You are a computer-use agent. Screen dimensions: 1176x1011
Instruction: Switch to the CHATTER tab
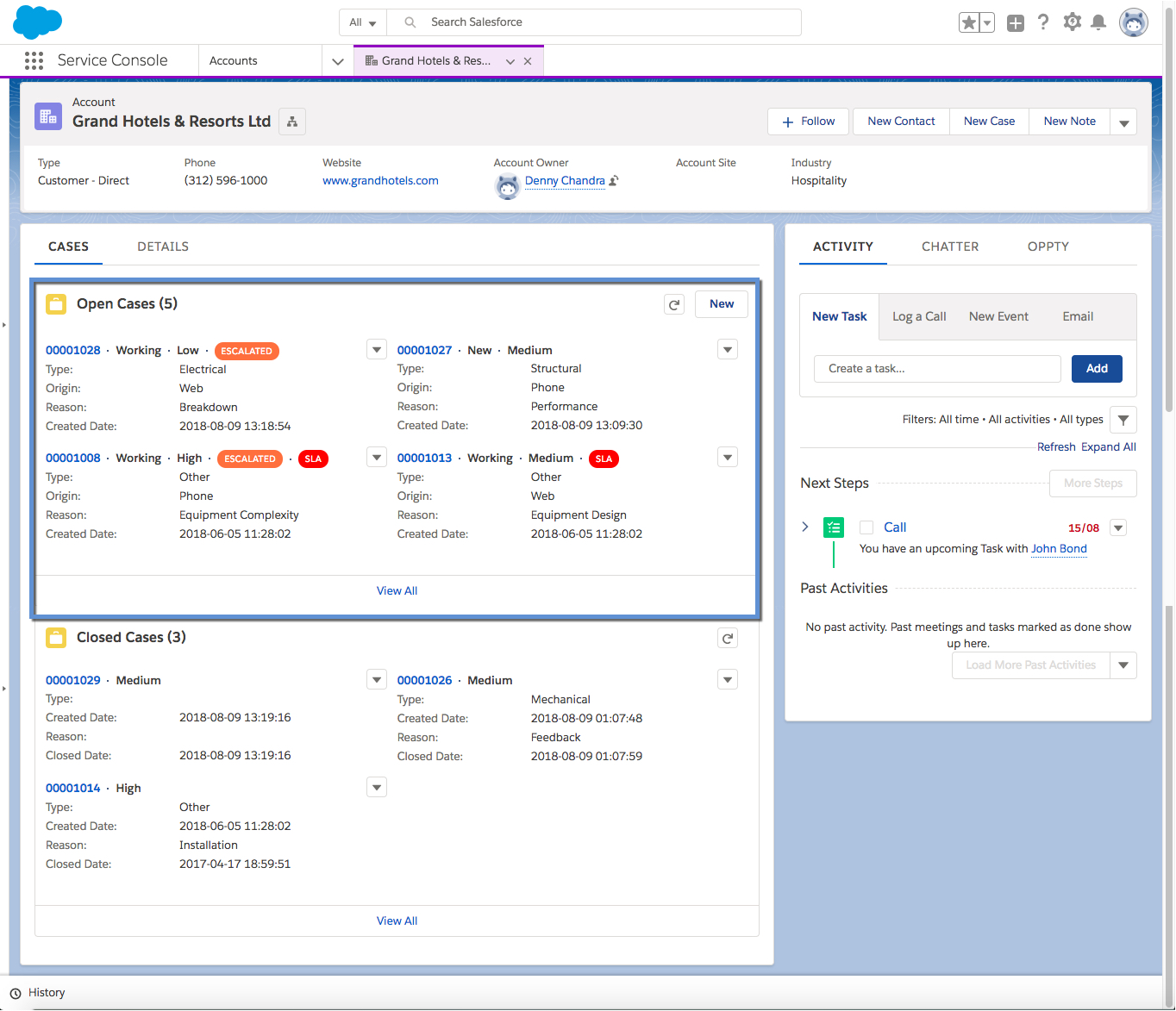[x=949, y=247]
